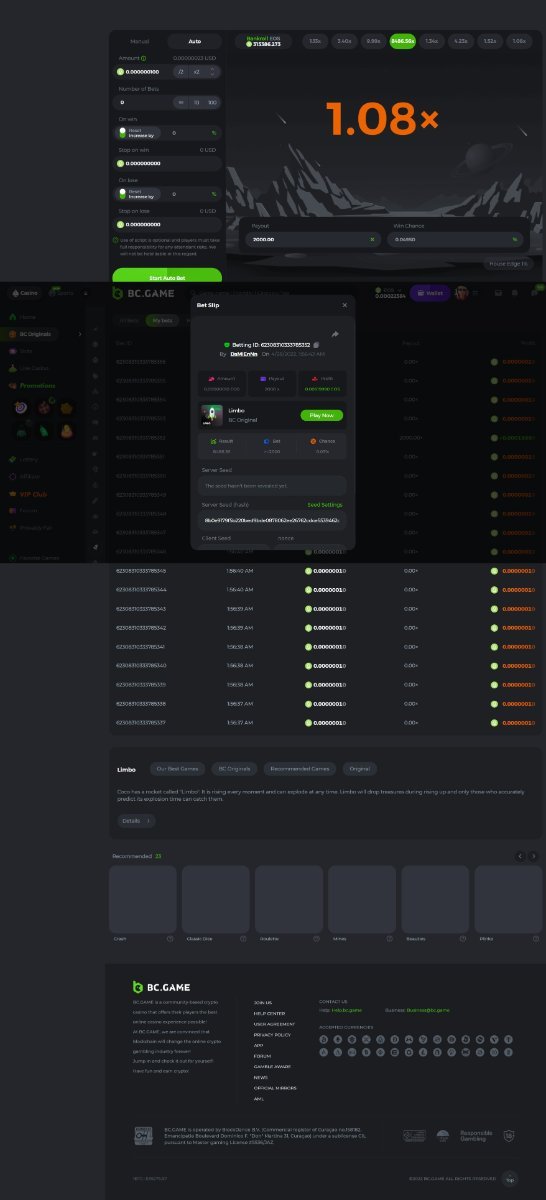Switch to the Manual betting tab
Screen dimensions: 546x1200
coord(140,41)
